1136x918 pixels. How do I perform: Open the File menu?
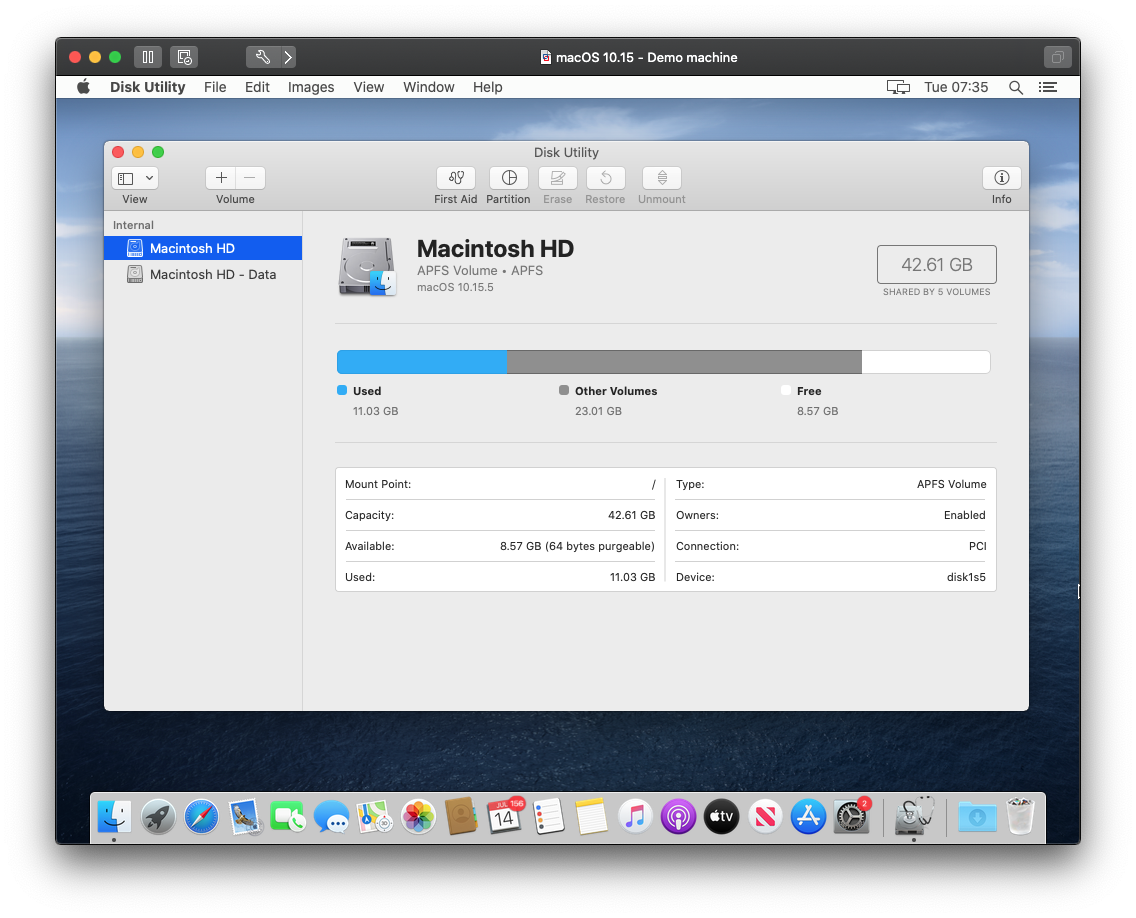(x=215, y=87)
